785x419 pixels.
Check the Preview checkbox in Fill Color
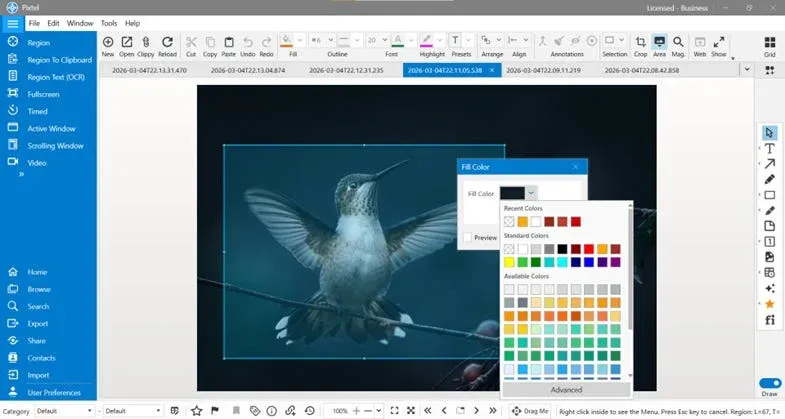[468, 237]
